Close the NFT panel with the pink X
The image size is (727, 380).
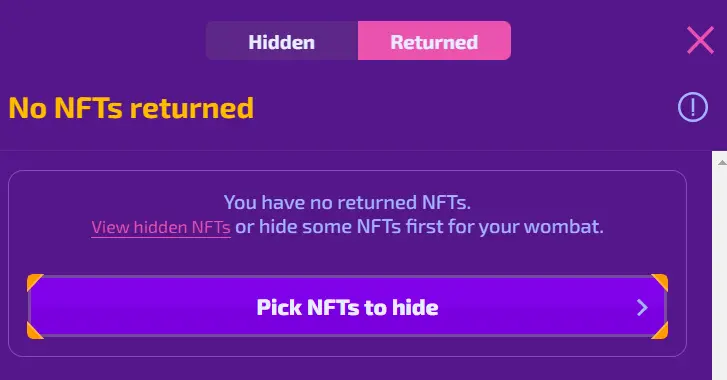[x=700, y=40]
